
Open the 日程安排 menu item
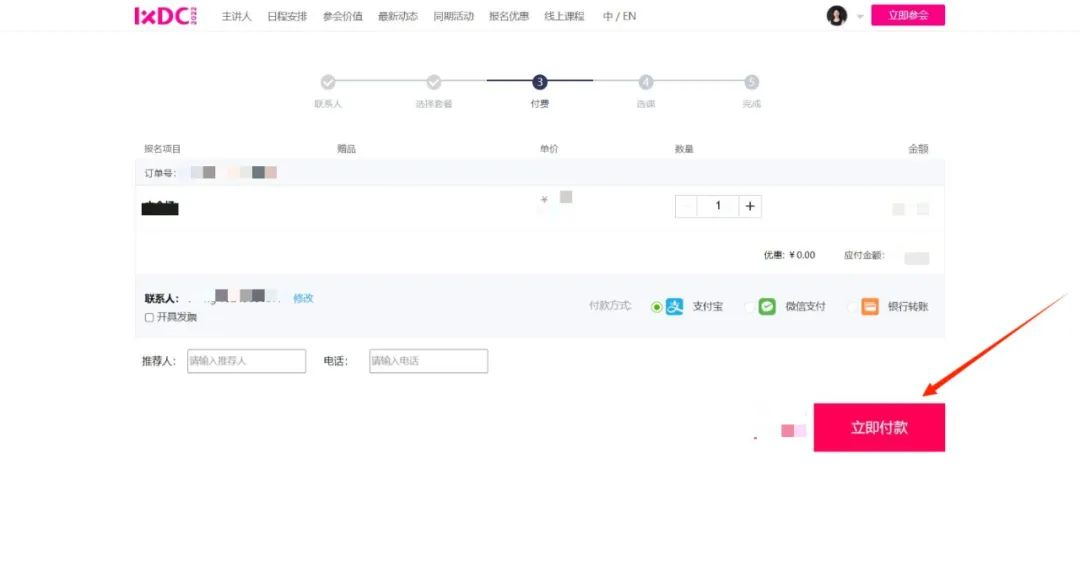287,17
